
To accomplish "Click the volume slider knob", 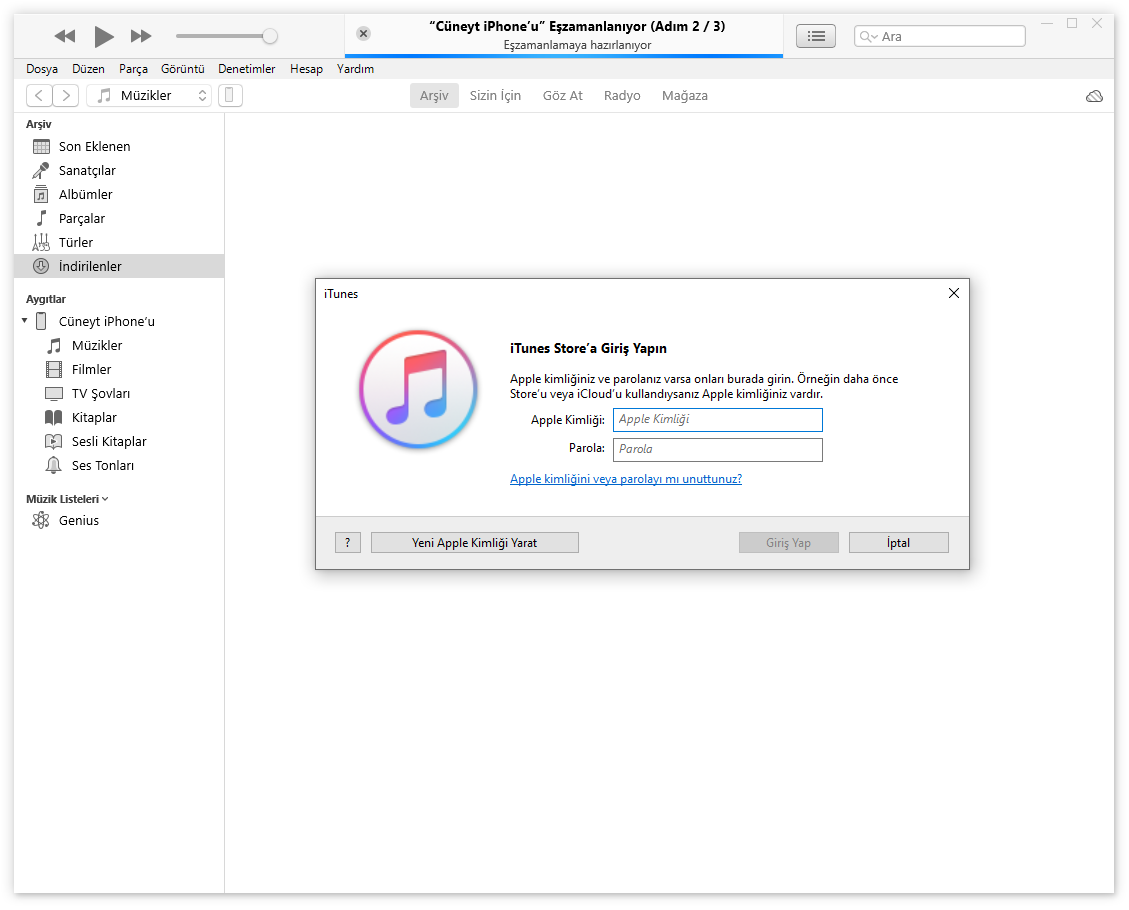I will coord(269,37).
